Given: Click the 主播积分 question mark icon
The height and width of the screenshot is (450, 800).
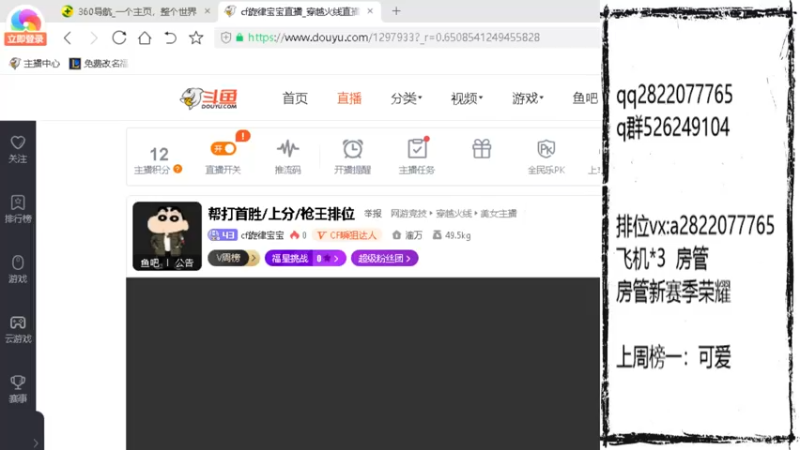Looking at the screenshot, I should (x=178, y=169).
